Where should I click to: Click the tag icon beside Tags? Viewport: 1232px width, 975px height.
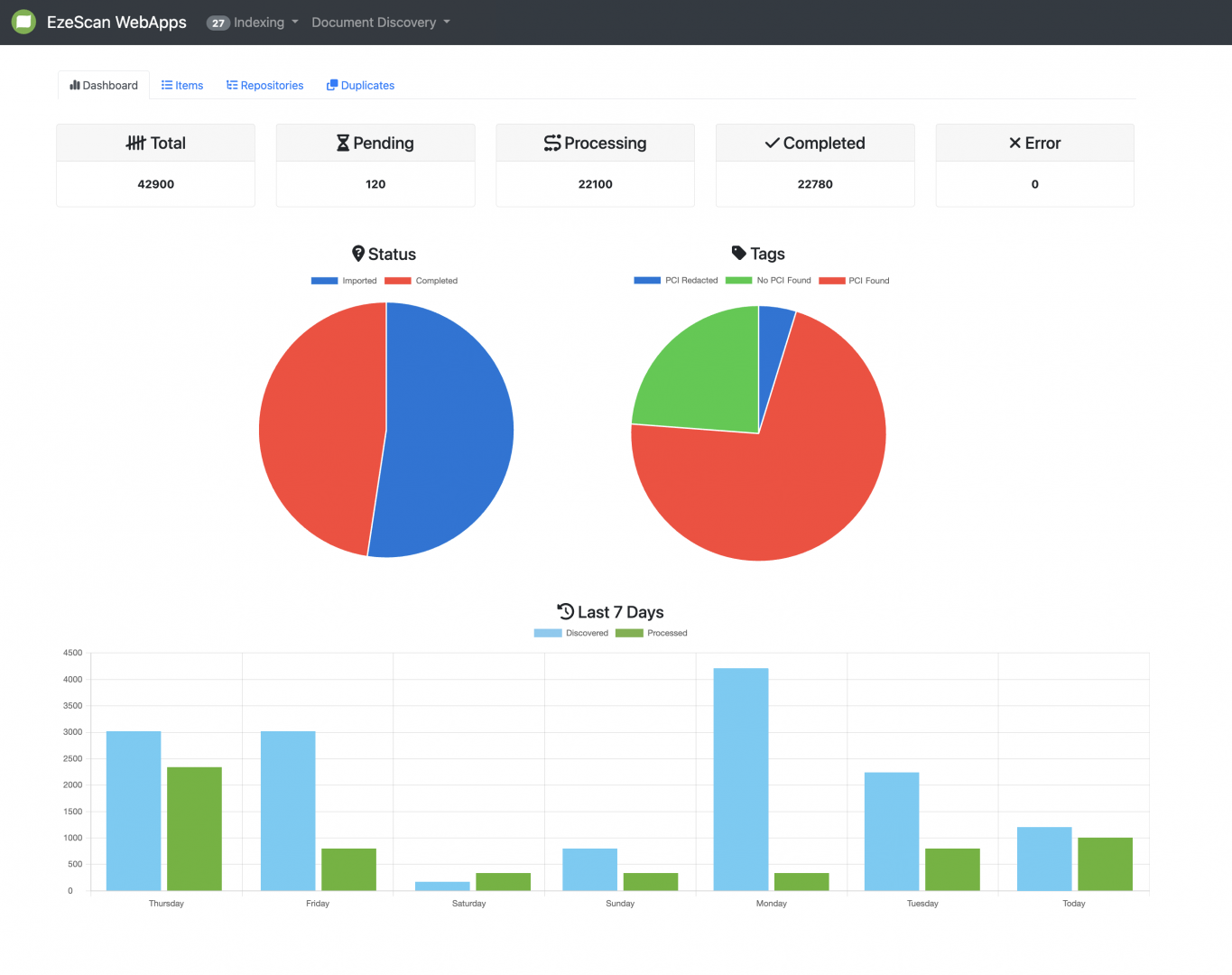(738, 254)
